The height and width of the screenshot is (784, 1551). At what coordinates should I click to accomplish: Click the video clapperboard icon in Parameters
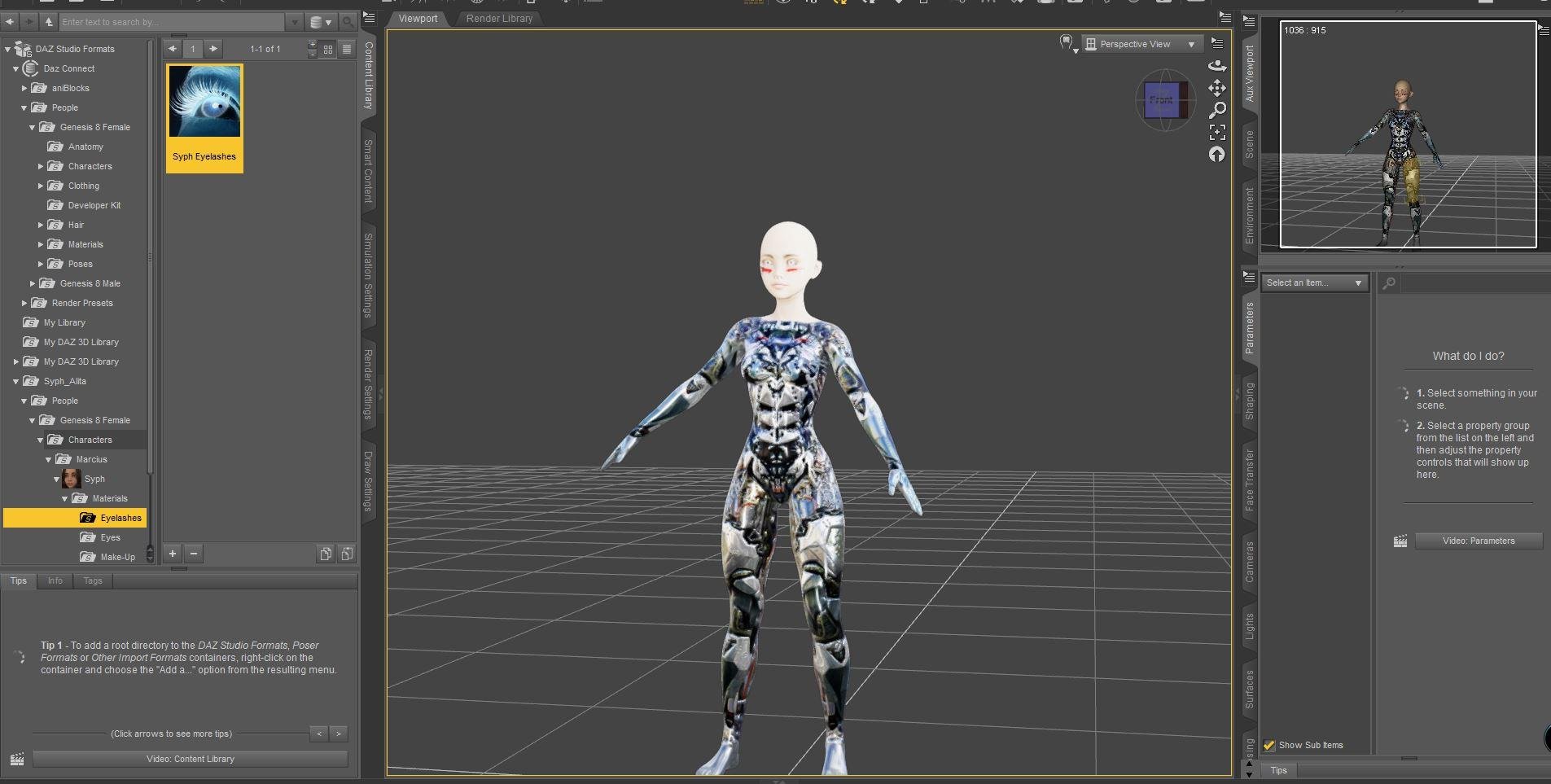point(1400,541)
